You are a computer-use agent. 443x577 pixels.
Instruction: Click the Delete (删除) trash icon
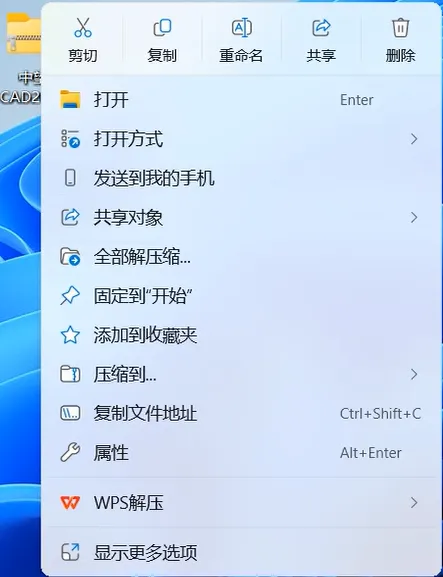[x=400, y=28]
